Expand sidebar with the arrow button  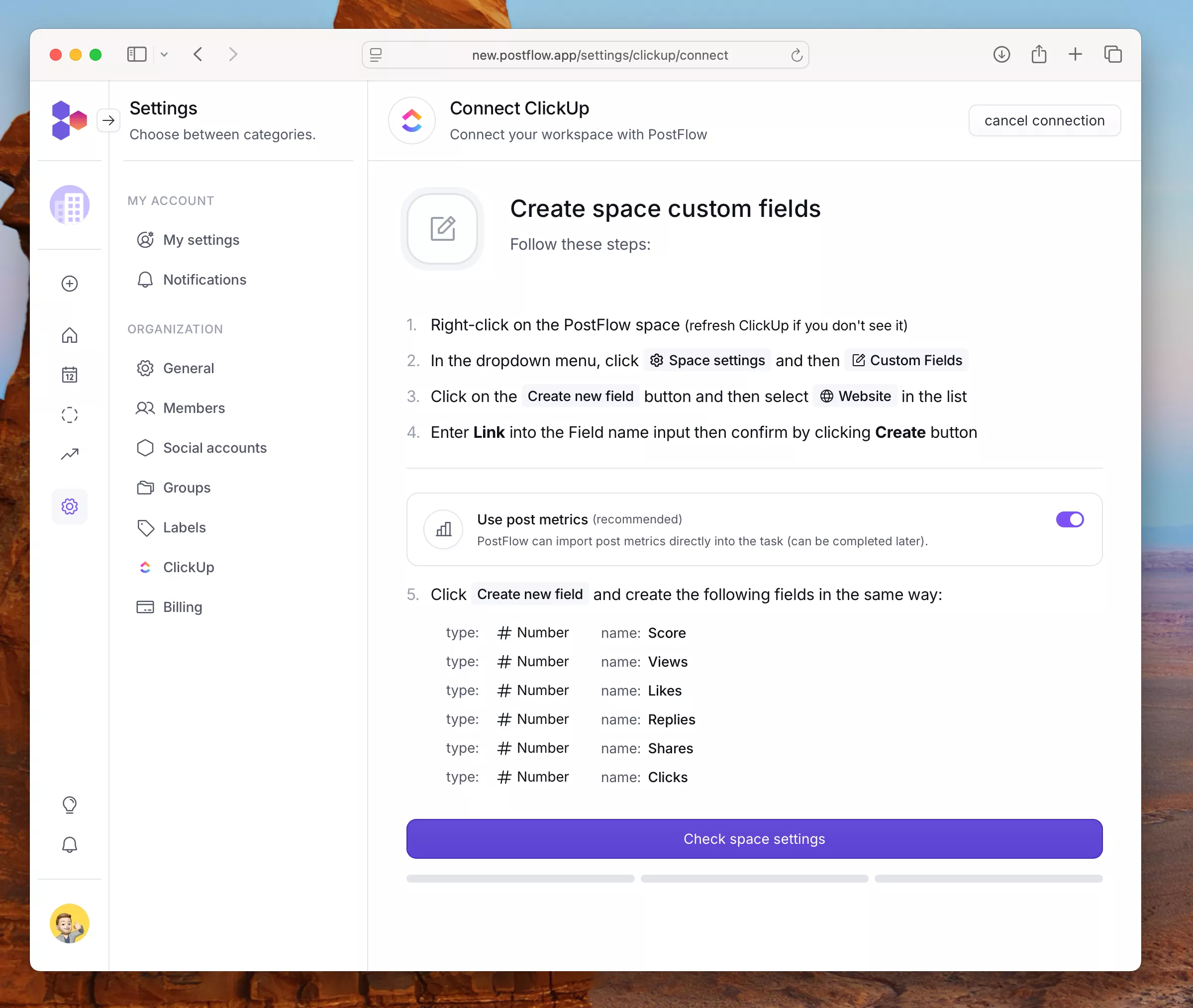pos(108,120)
